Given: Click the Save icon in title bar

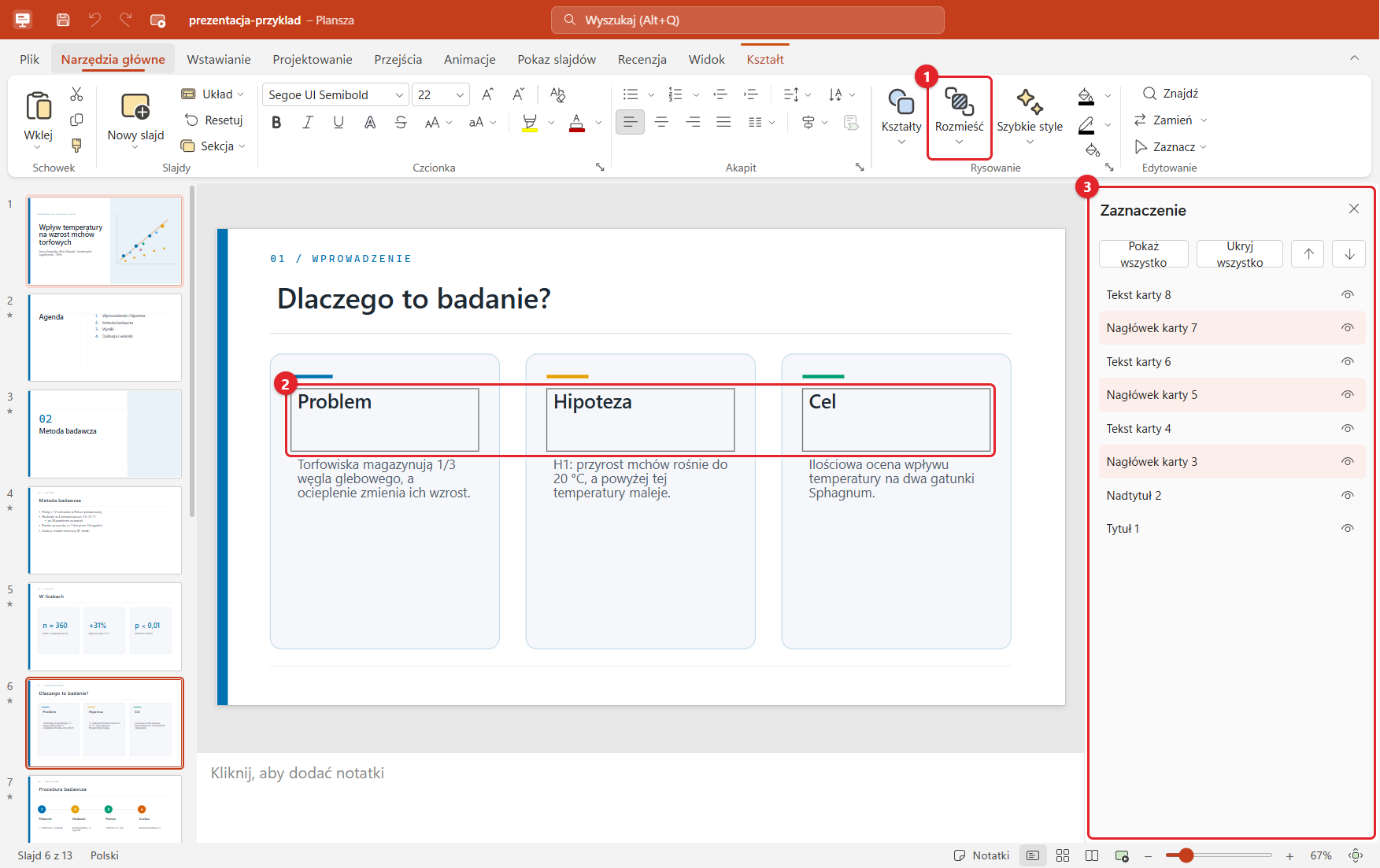Looking at the screenshot, I should [x=64, y=20].
